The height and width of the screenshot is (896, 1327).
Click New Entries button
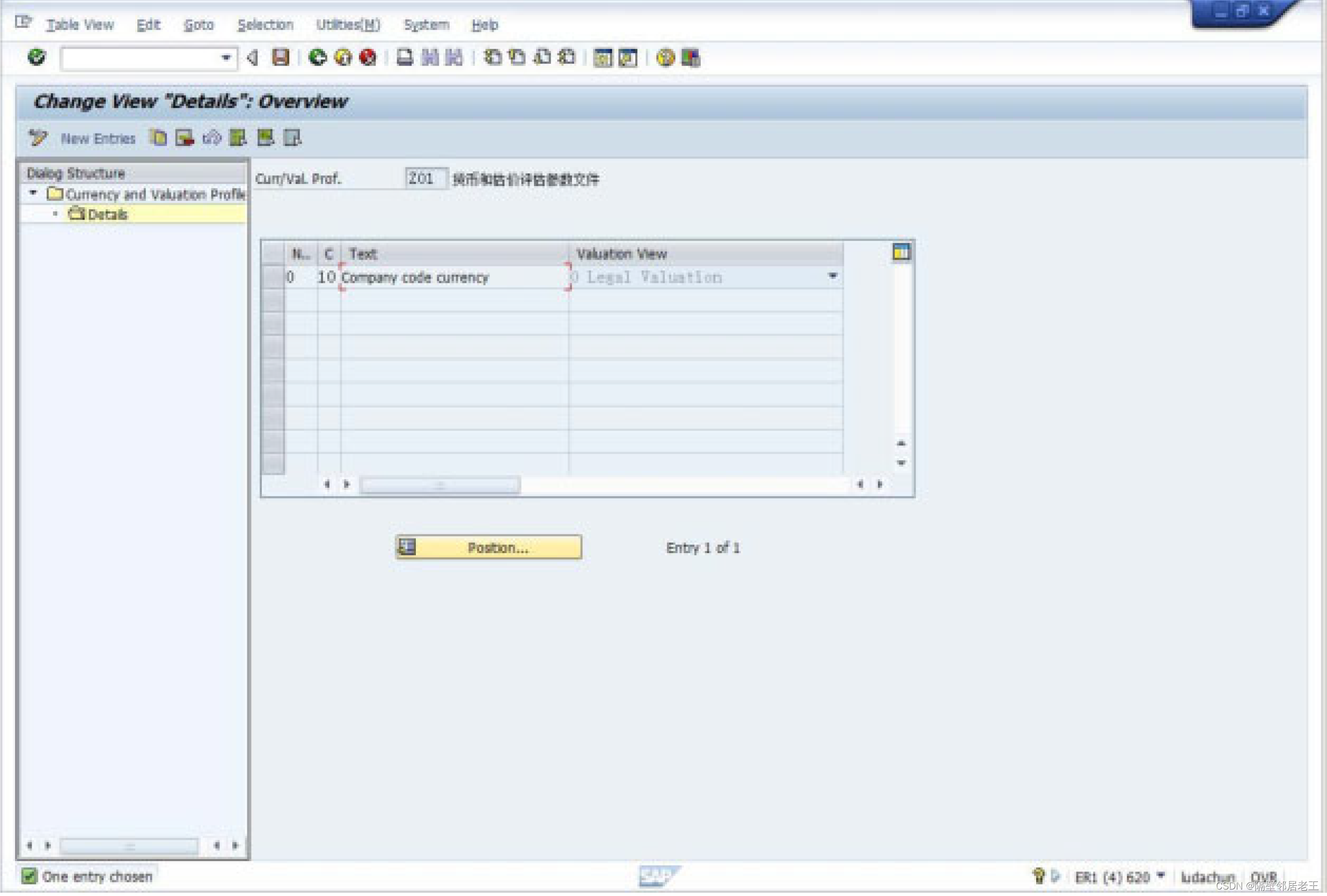(98, 138)
